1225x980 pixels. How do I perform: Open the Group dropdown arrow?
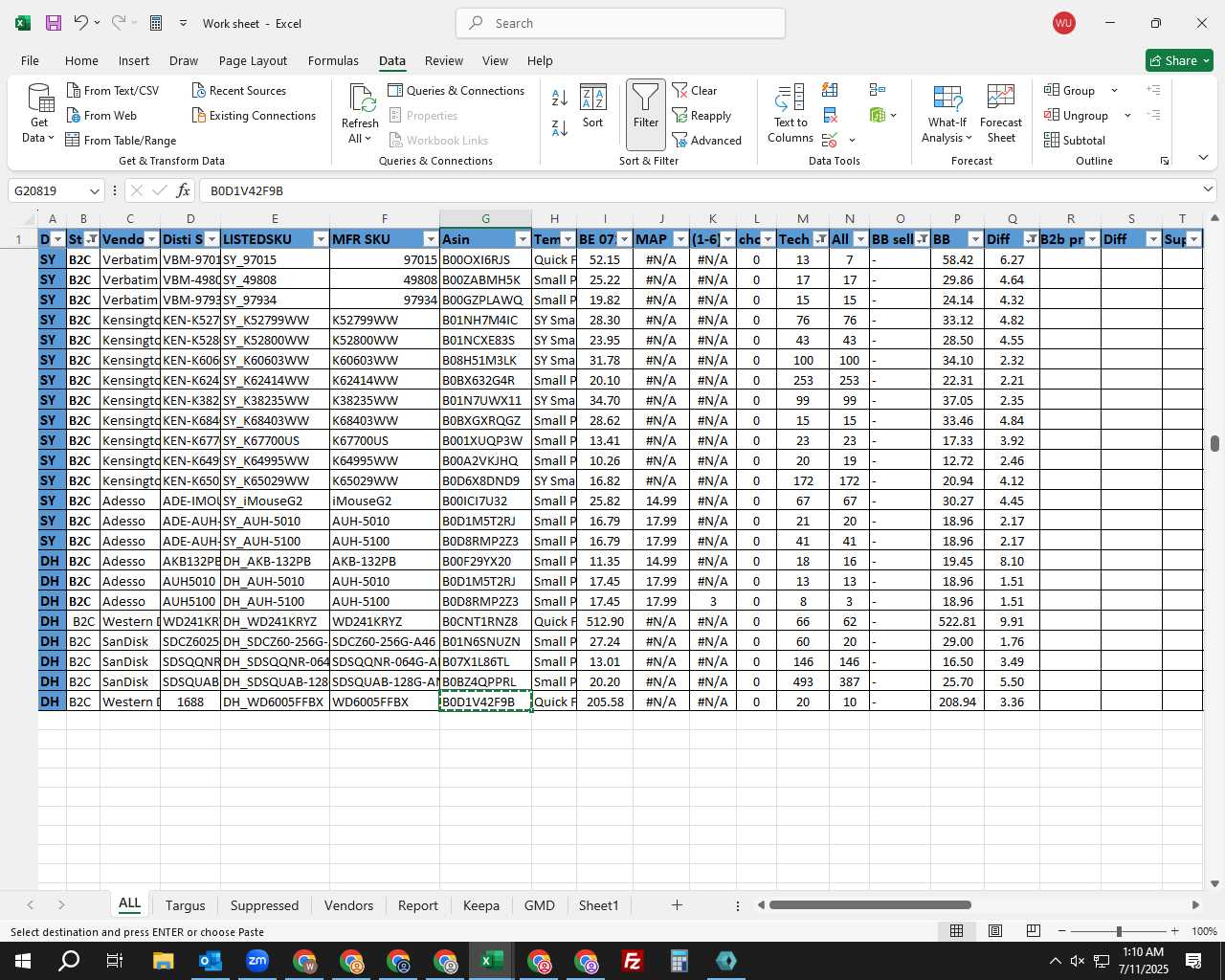[x=1114, y=90]
